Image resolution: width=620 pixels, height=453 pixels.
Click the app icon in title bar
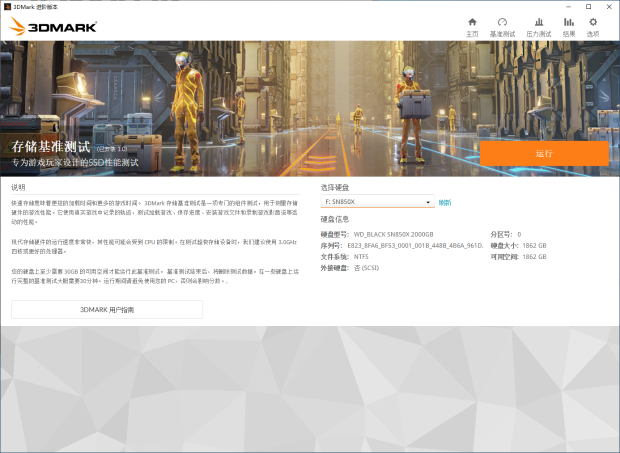(7, 6)
